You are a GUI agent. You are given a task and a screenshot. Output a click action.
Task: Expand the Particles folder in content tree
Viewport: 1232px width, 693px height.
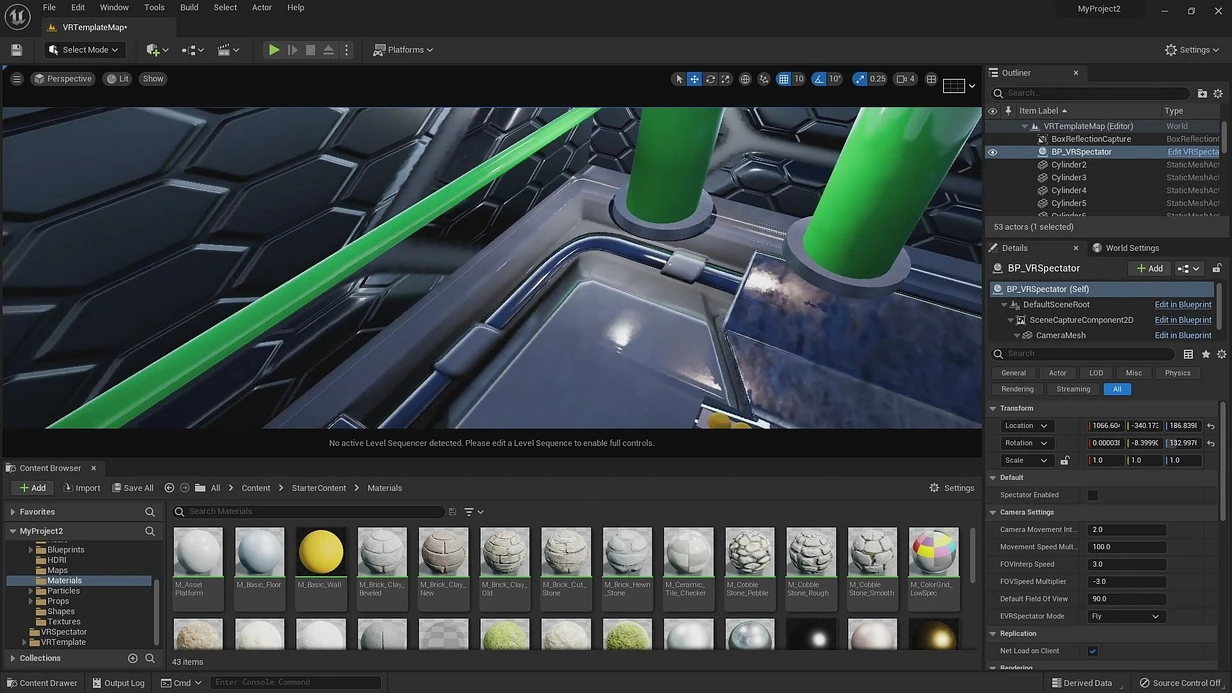(31, 591)
